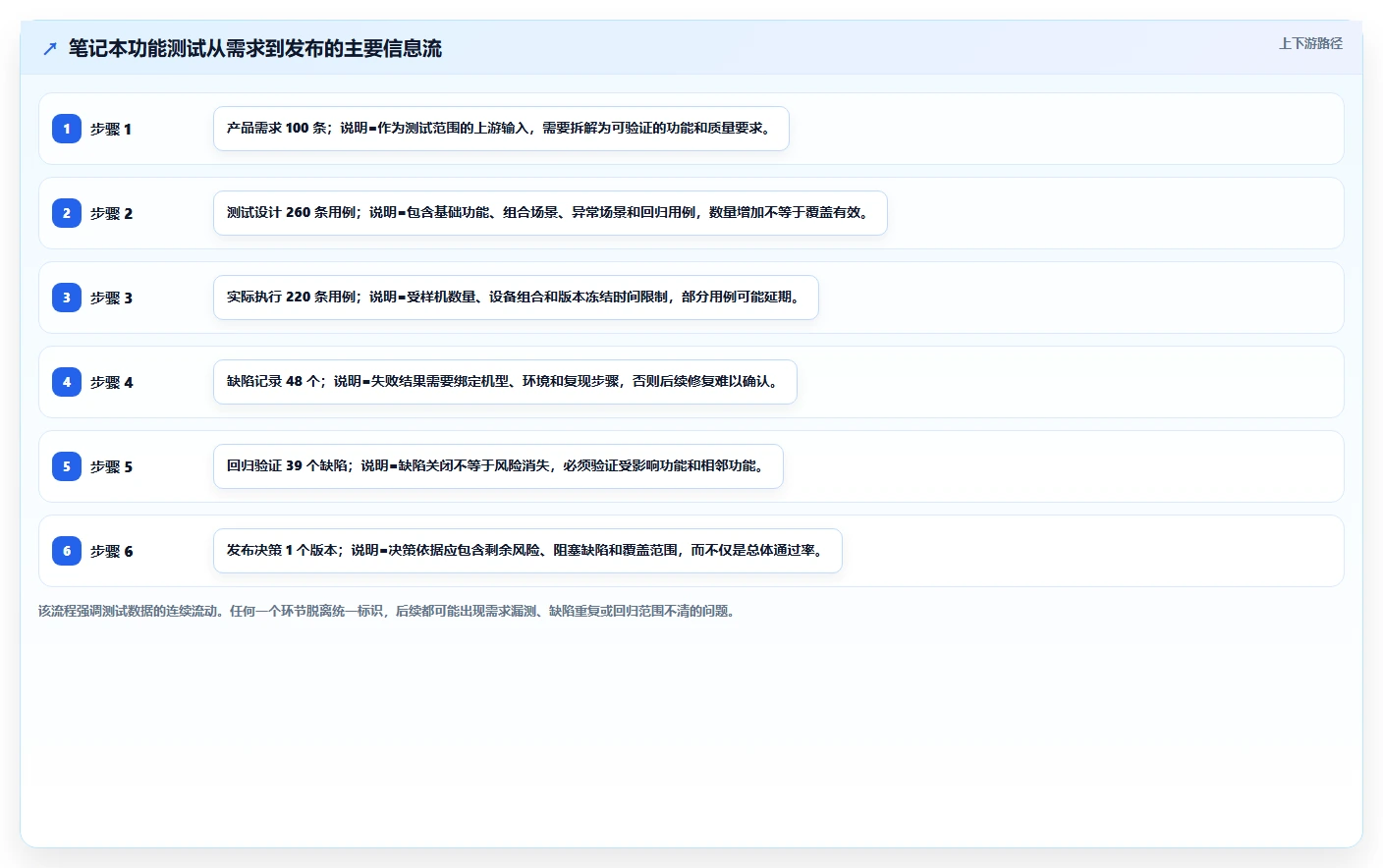Click the number 4 step badge
Screen dimensions: 1383x868
(67, 382)
